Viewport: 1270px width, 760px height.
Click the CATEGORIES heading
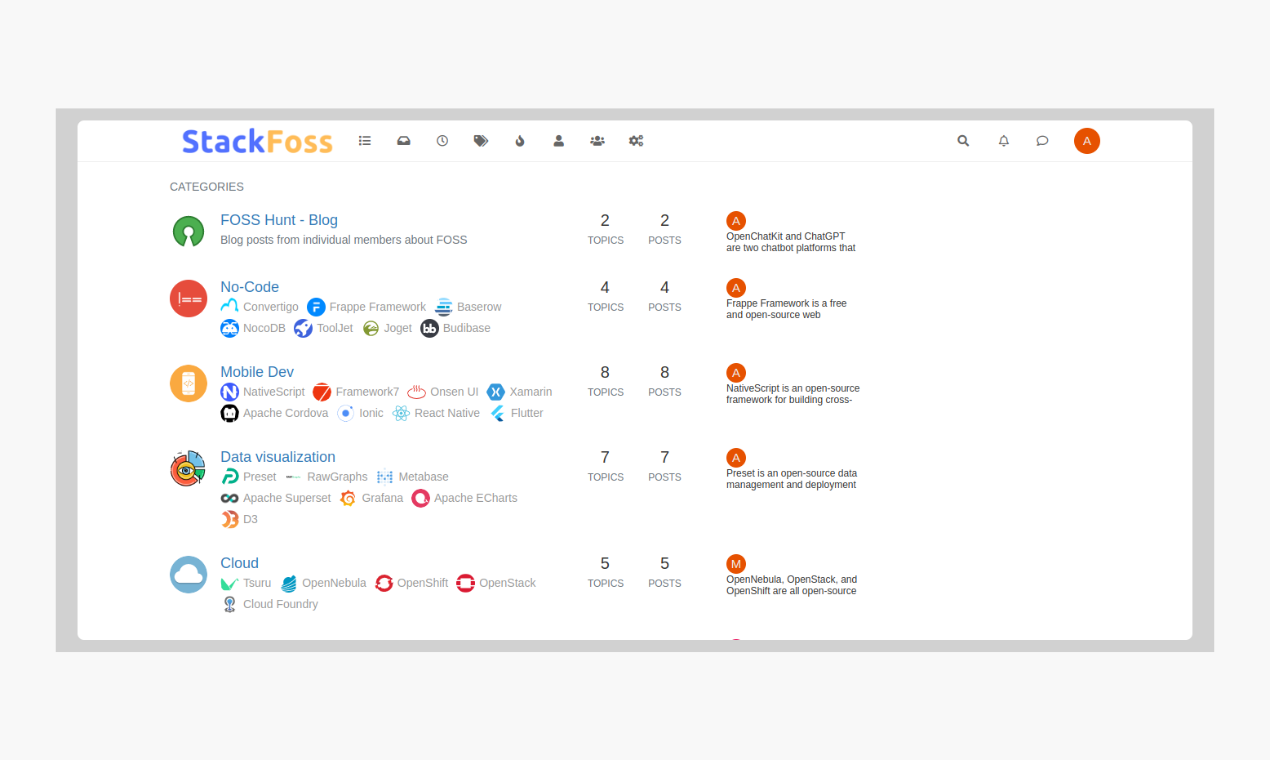207,187
